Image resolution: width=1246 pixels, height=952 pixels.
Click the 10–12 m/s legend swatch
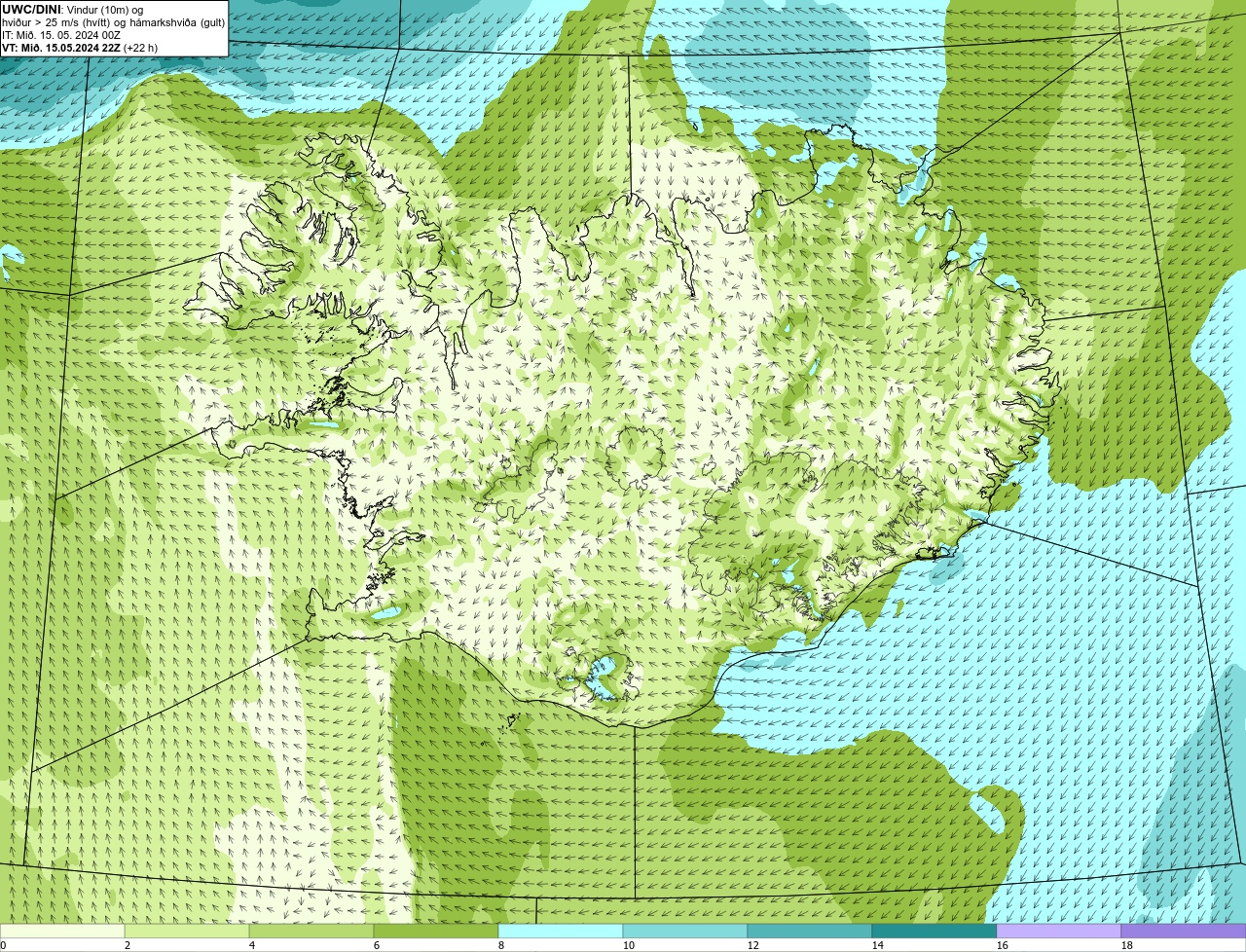pyautogui.click(x=685, y=932)
